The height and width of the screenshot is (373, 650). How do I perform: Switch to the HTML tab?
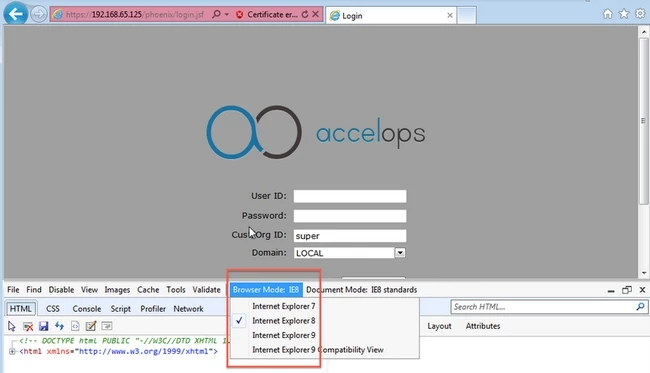20,309
